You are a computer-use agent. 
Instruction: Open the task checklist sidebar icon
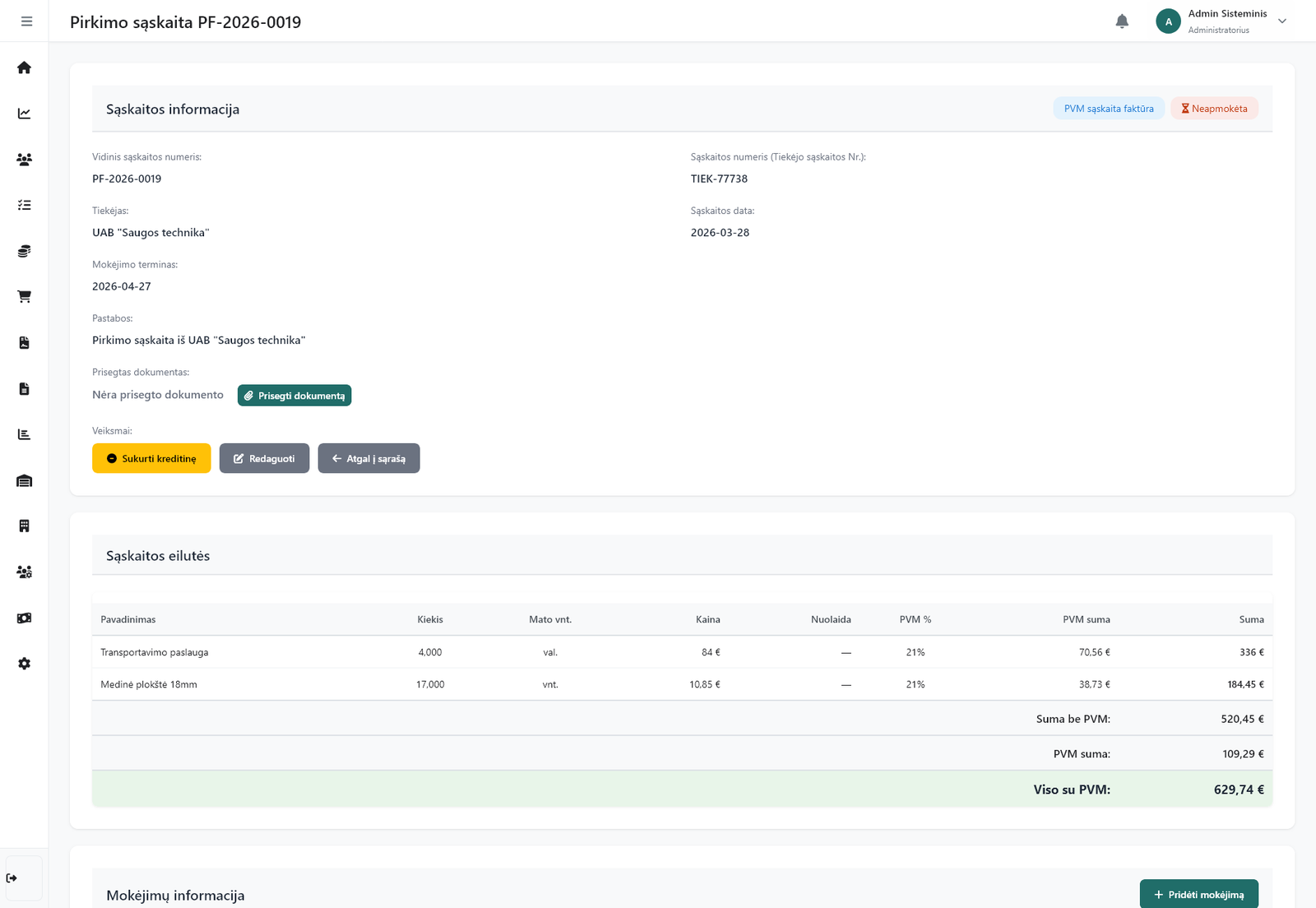click(24, 205)
